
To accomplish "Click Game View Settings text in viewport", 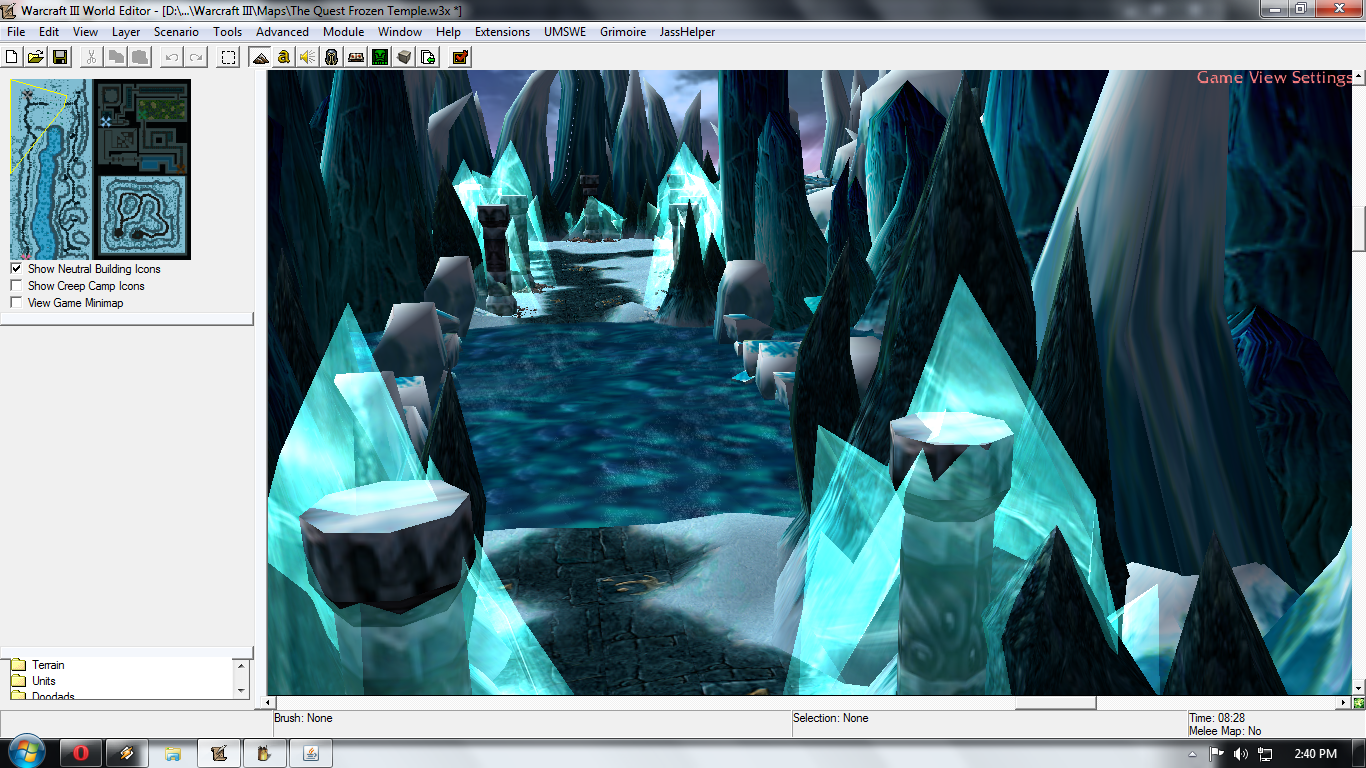I will 1274,78.
